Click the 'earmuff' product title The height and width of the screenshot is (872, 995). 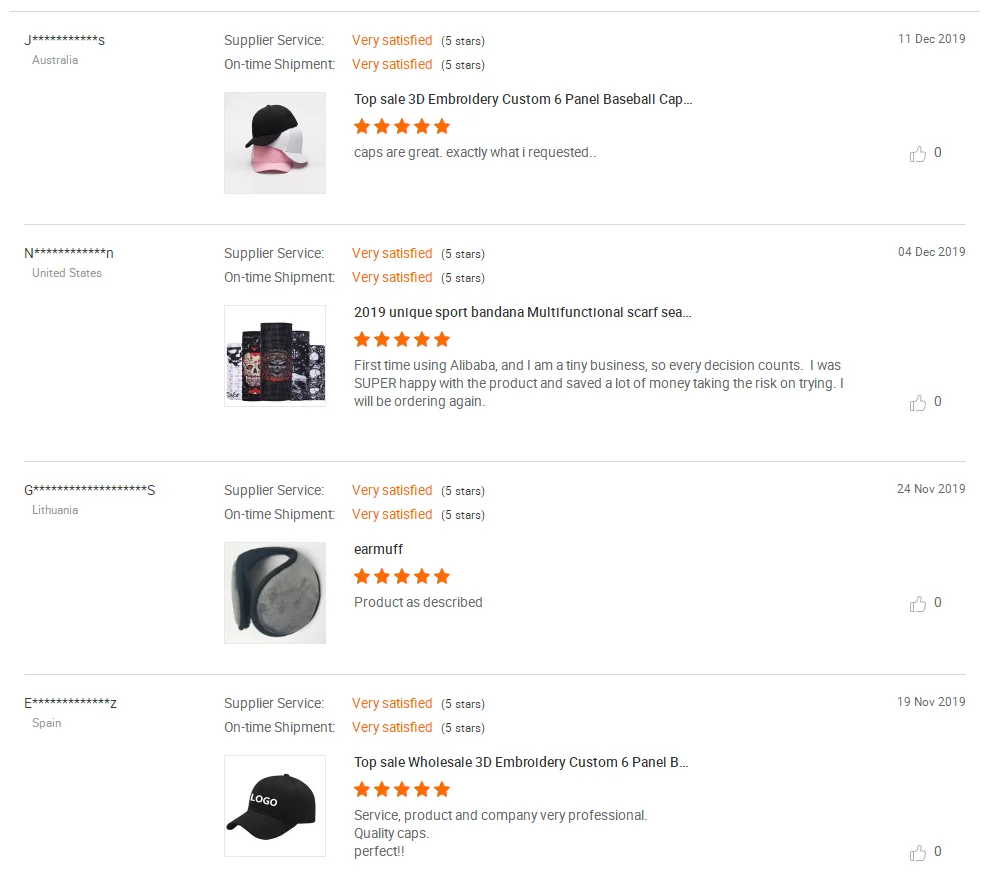(x=378, y=550)
